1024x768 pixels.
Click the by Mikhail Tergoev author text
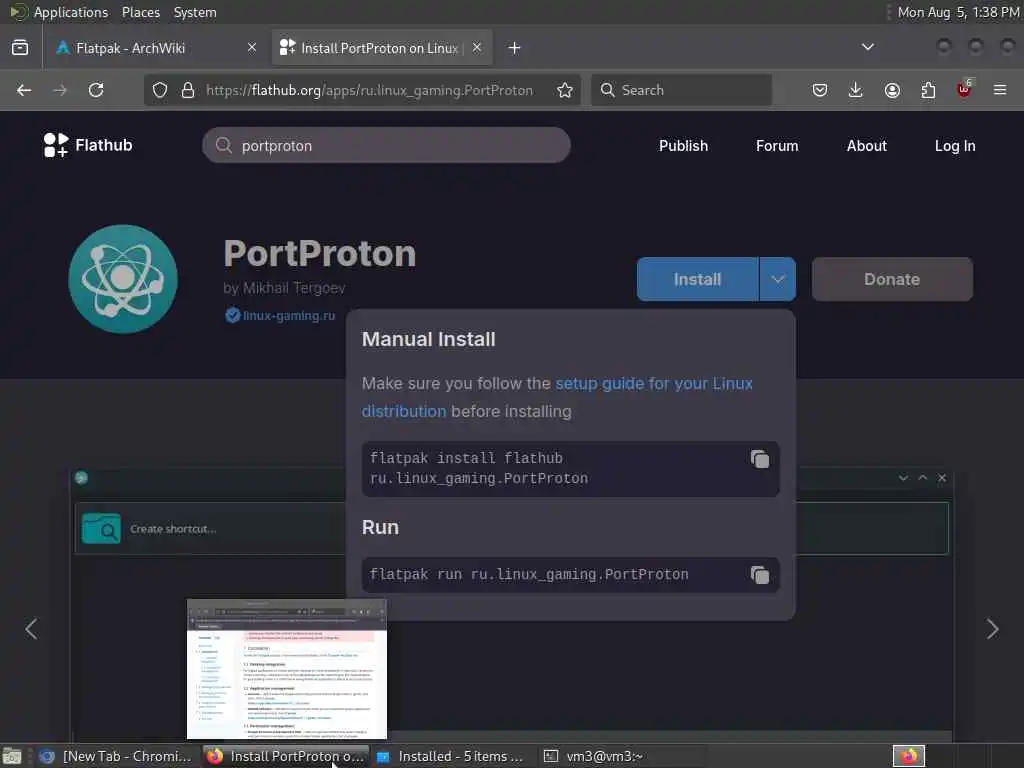[284, 288]
